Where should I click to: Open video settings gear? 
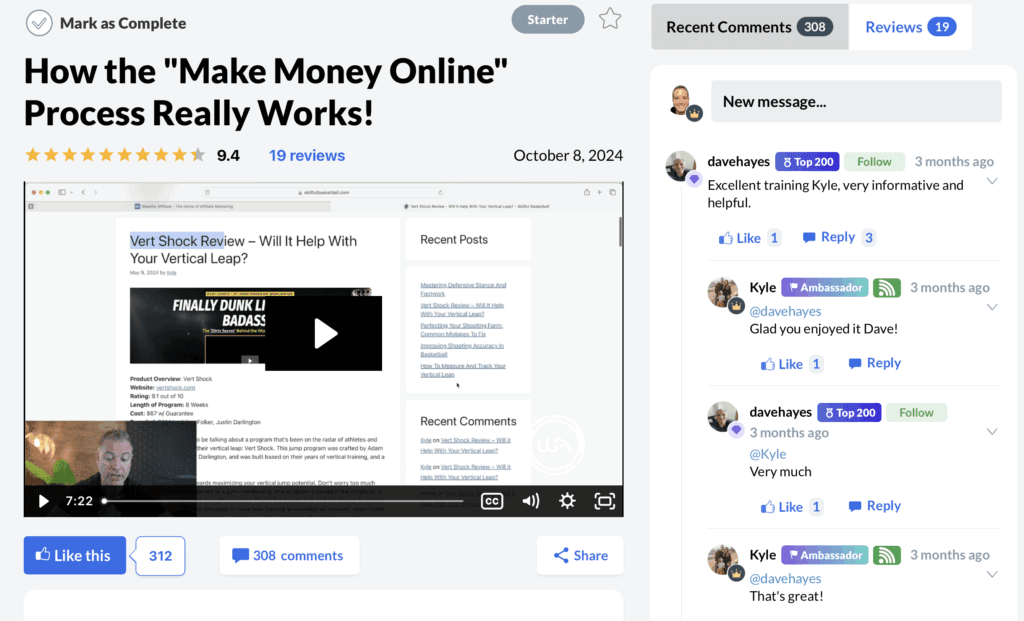point(568,501)
